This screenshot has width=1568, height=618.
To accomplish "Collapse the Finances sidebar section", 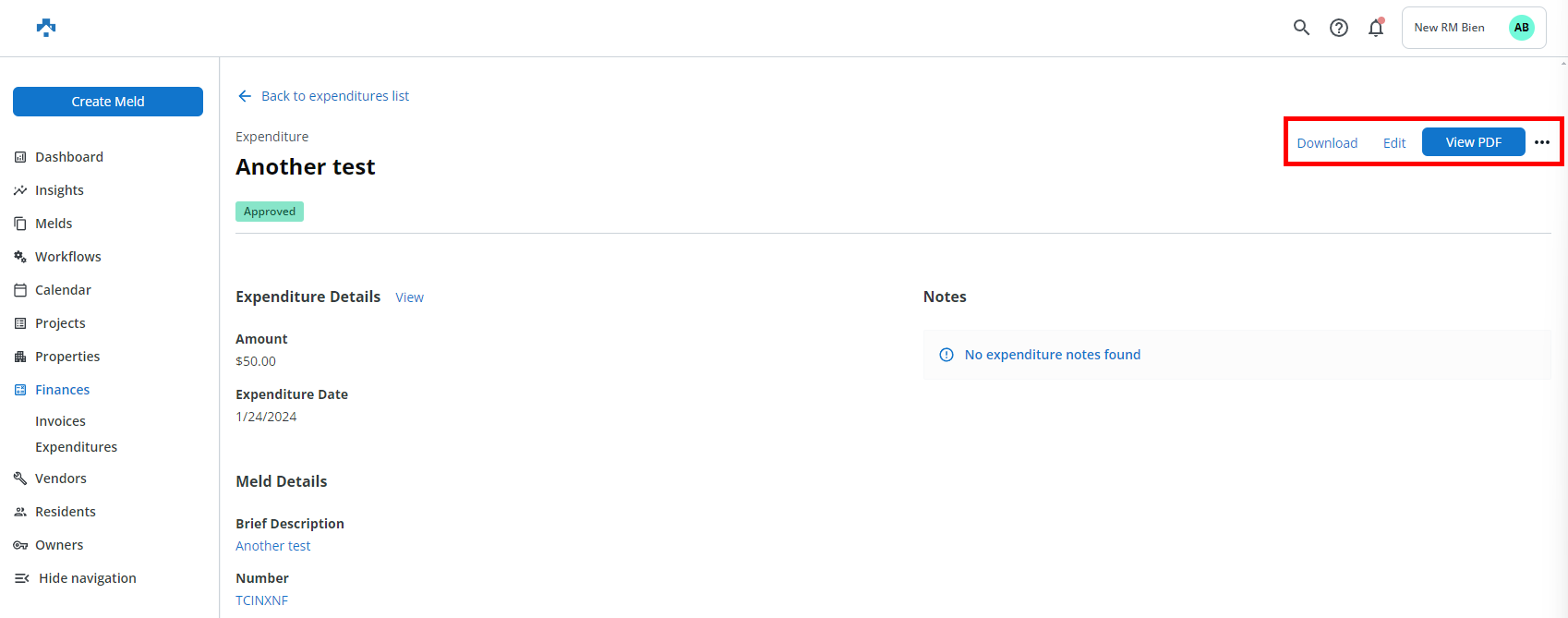I will (62, 390).
